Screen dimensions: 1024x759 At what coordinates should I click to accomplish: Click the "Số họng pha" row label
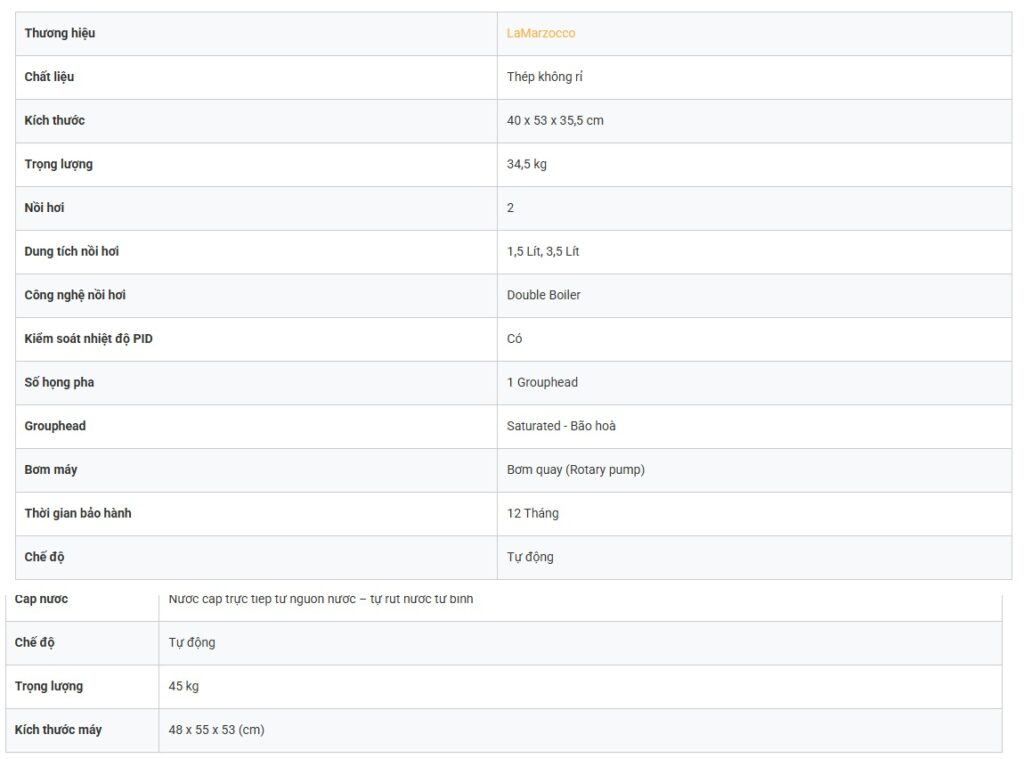(x=60, y=382)
